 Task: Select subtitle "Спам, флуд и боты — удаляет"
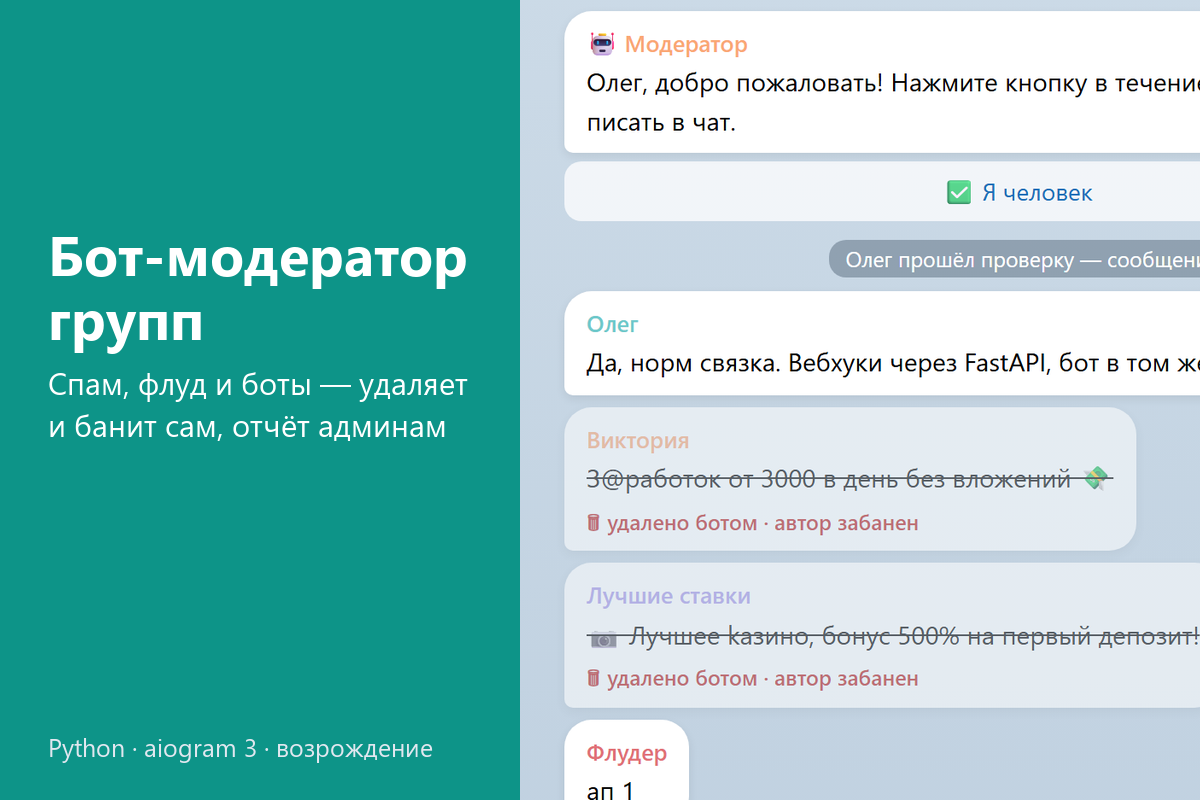coord(258,386)
